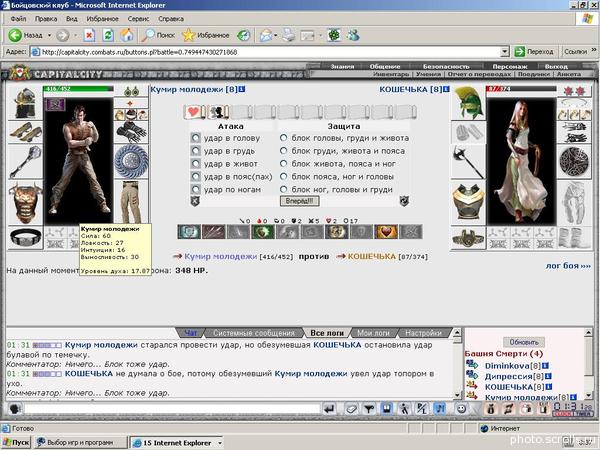600x450 pixels.
Task: Click the 'Переход' Go button
Action: (535, 51)
